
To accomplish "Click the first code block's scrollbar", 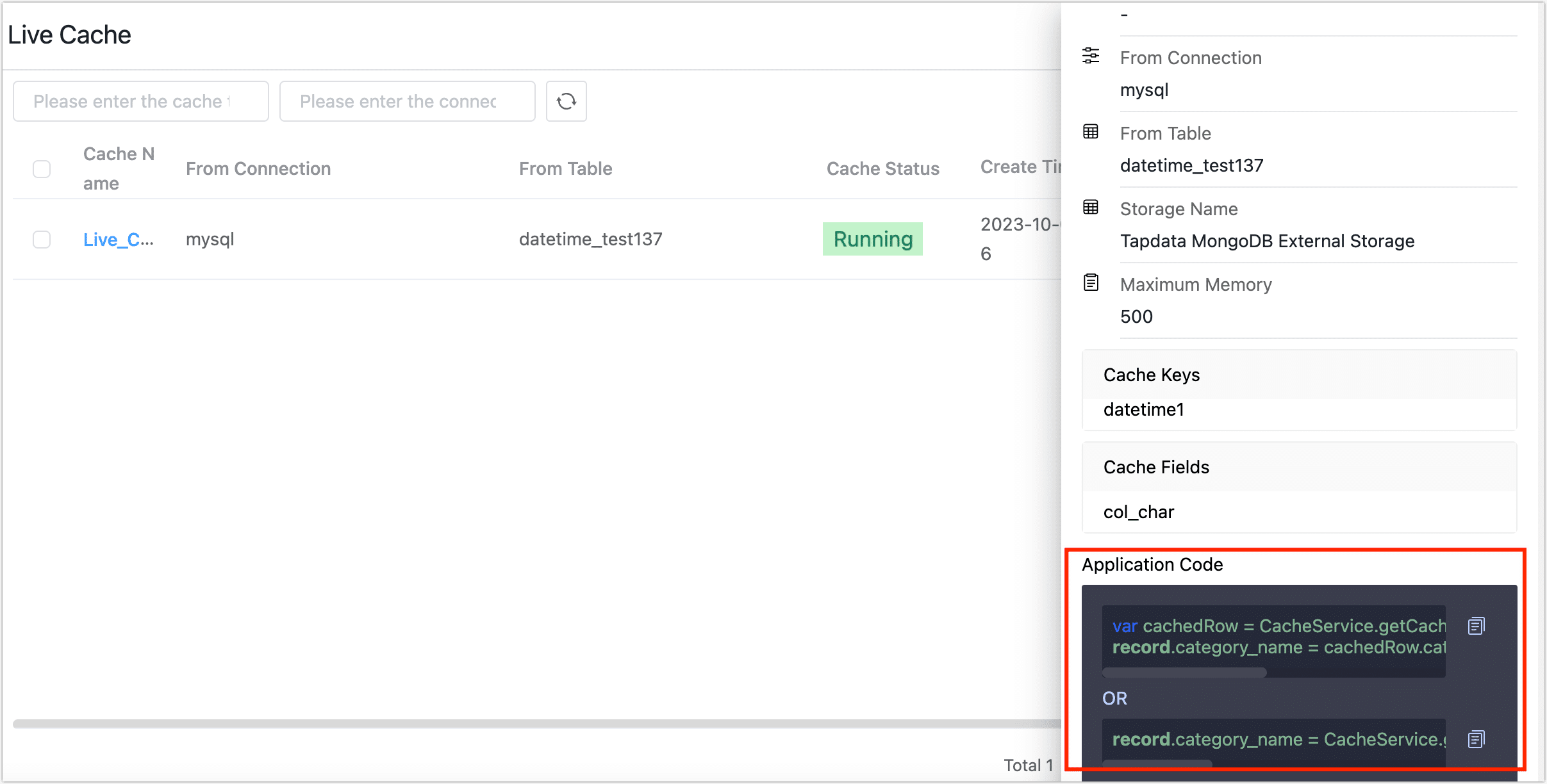I will (x=1184, y=673).
